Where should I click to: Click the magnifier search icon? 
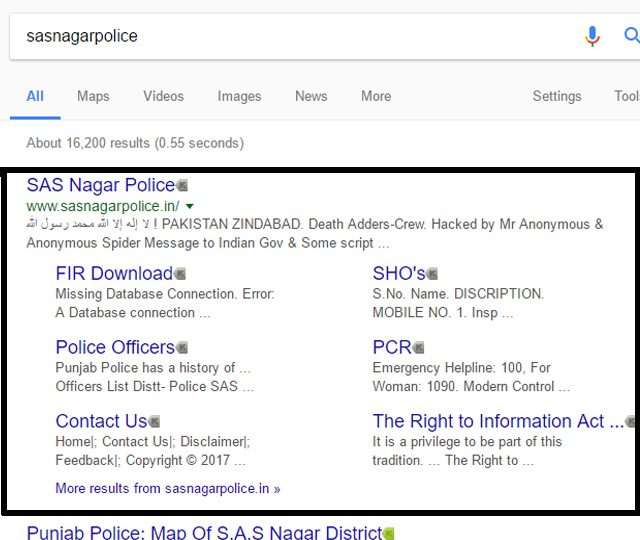click(x=632, y=36)
